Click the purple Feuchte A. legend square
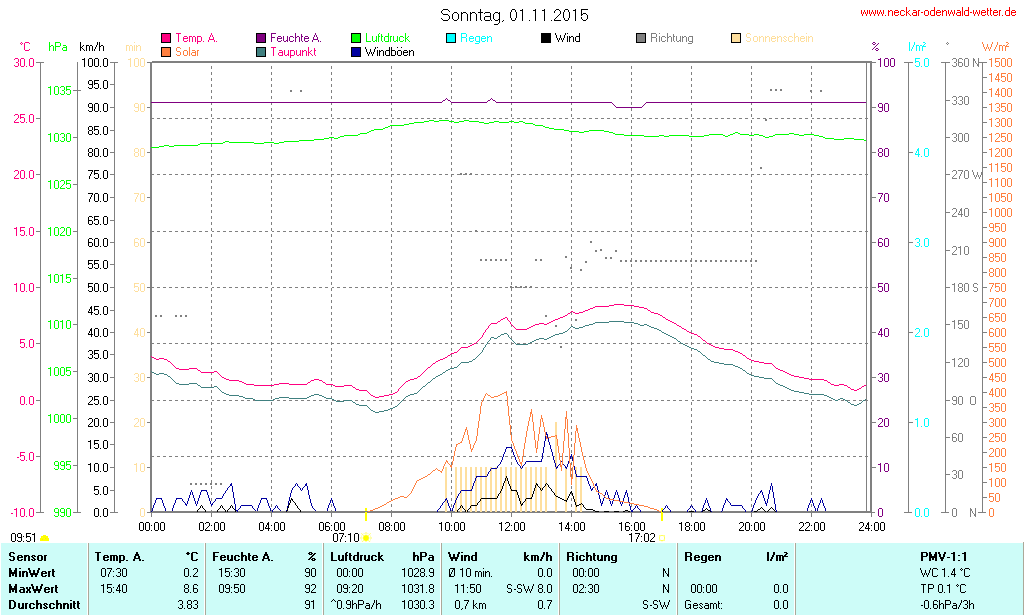The height and width of the screenshot is (615, 1024). [261, 38]
